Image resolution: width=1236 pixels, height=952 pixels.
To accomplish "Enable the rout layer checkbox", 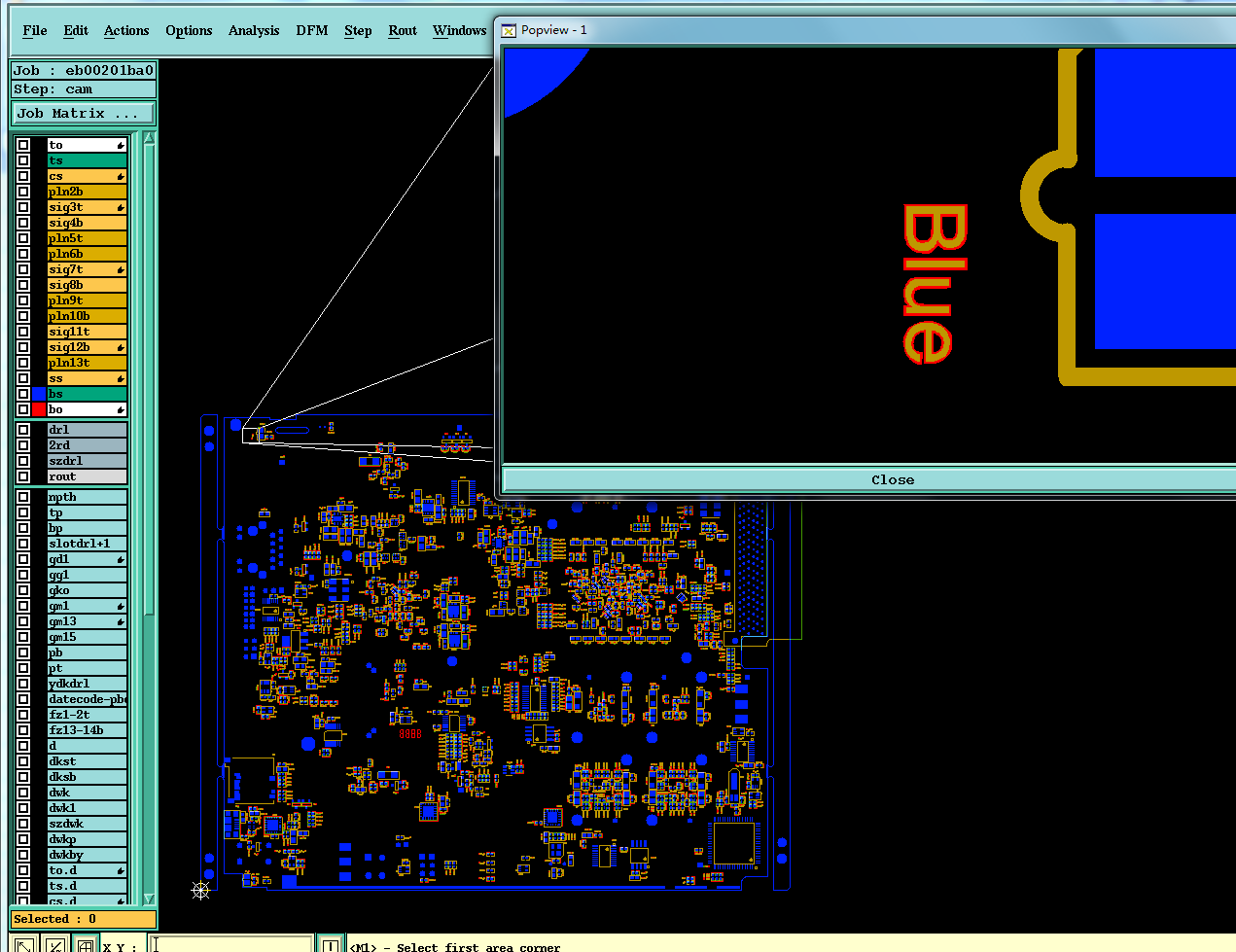I will click(23, 476).
